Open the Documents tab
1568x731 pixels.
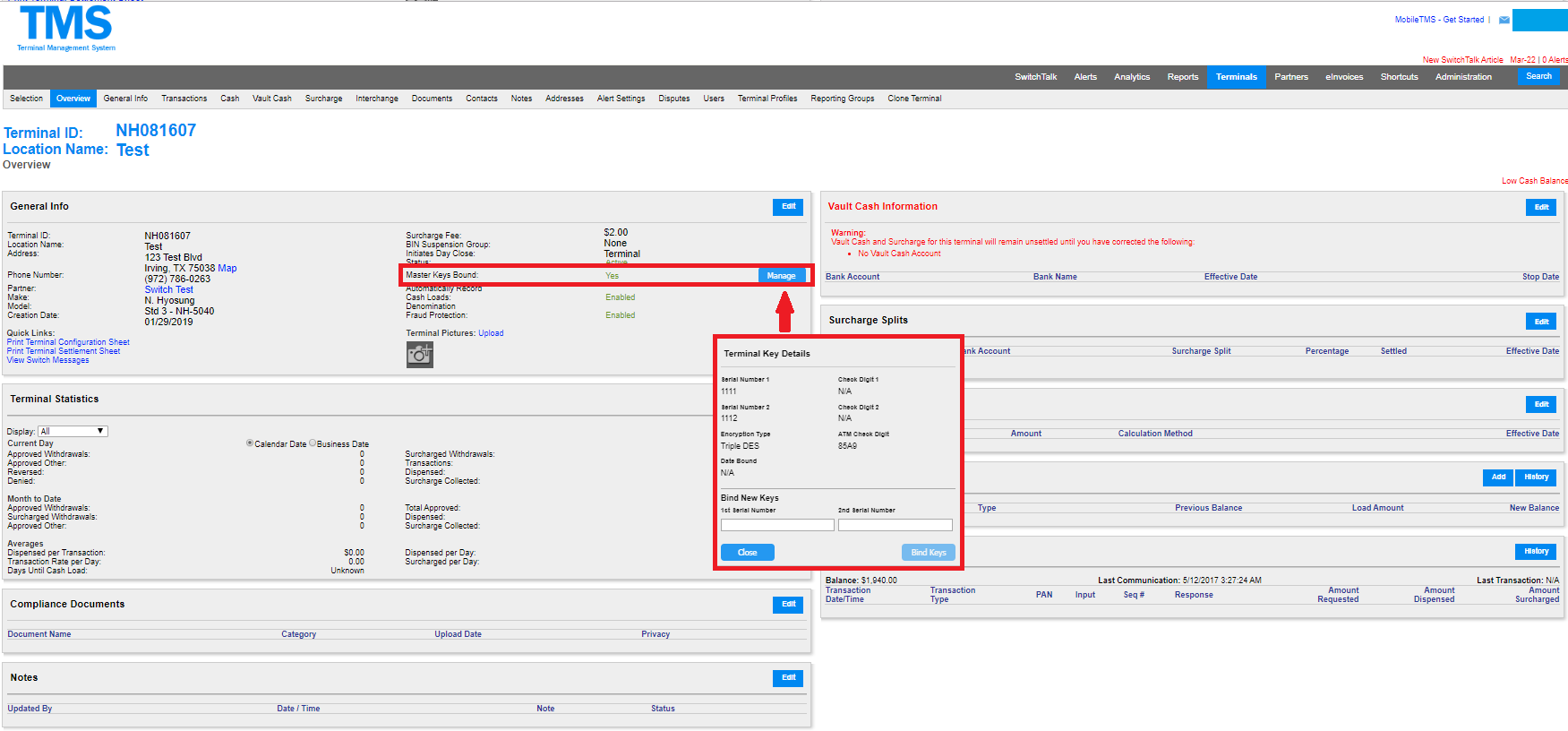(432, 99)
